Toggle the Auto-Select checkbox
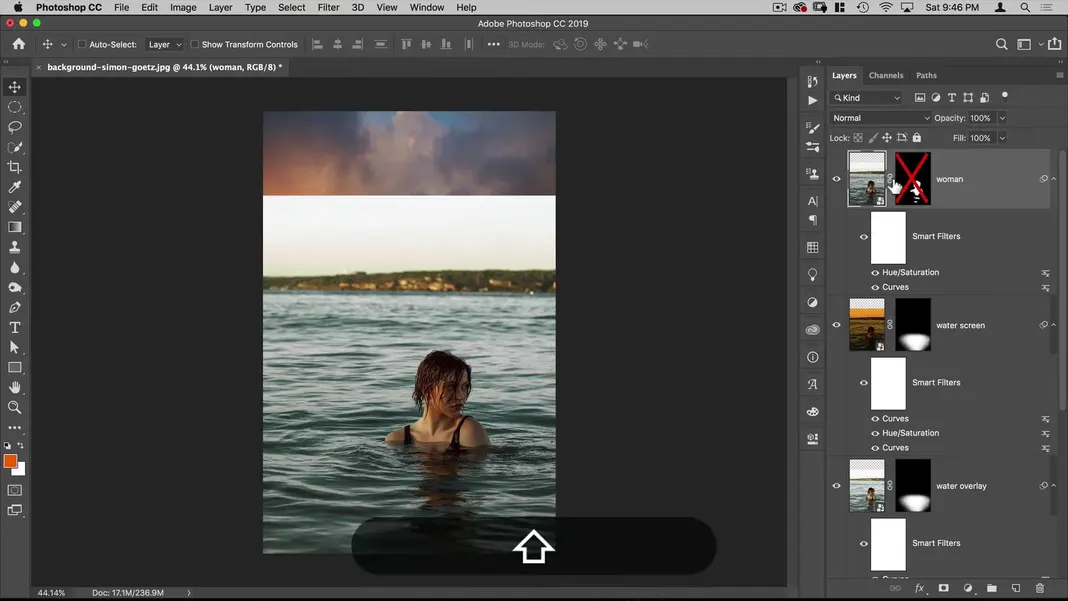 click(82, 44)
